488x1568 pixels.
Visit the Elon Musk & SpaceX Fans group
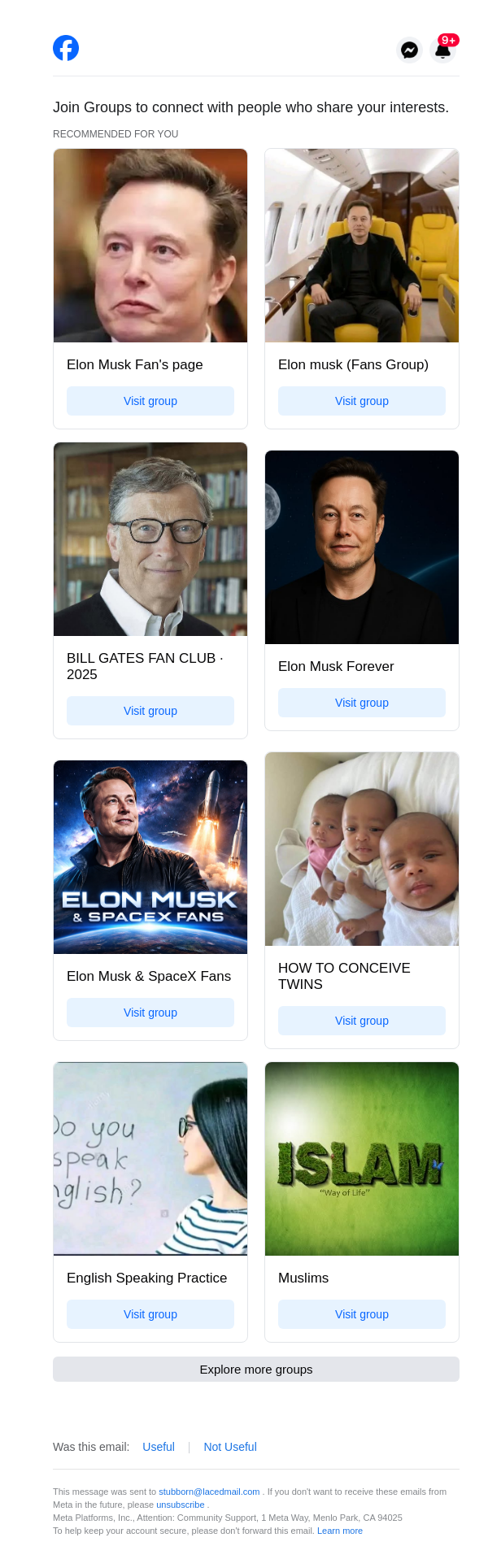click(x=150, y=1013)
